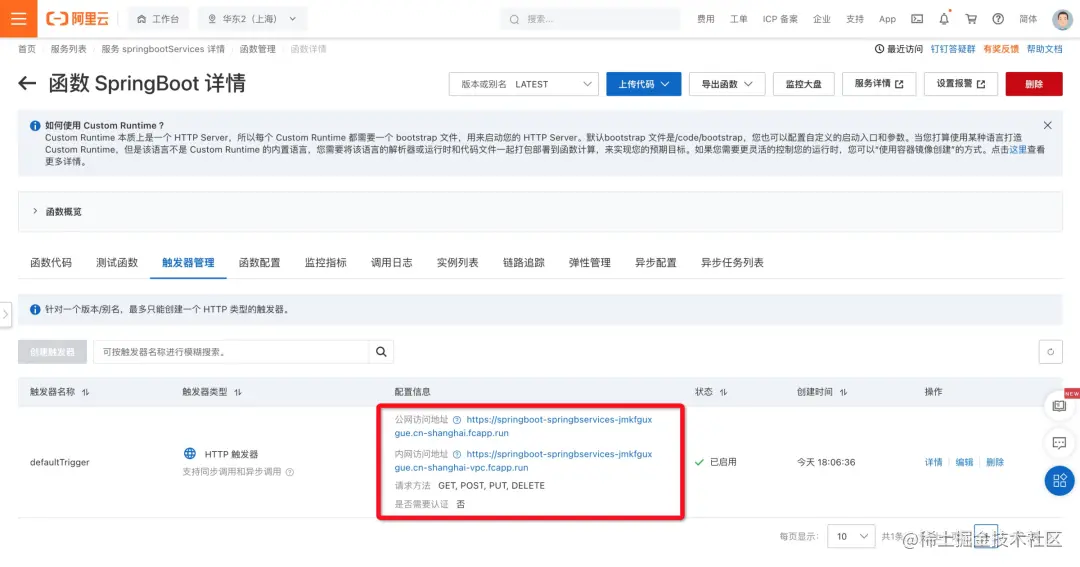Image resolution: width=1080 pixels, height=567 pixels.
Task: Click 删除 link in defaultTrigger row
Action: click(995, 462)
